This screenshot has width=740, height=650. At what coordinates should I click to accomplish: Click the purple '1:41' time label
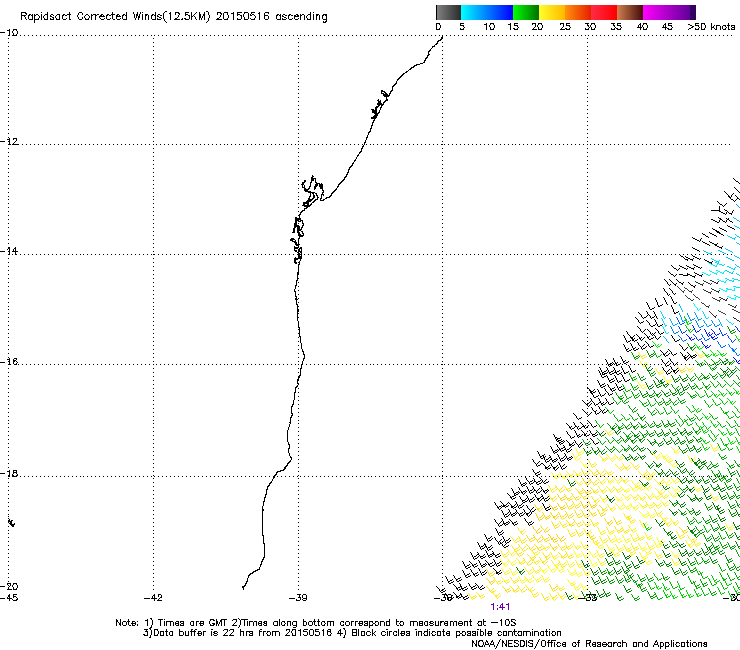500,607
